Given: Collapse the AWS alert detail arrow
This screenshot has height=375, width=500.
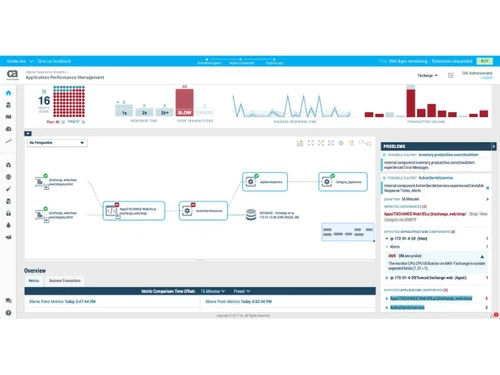Looking at the screenshot, I should (482, 256).
